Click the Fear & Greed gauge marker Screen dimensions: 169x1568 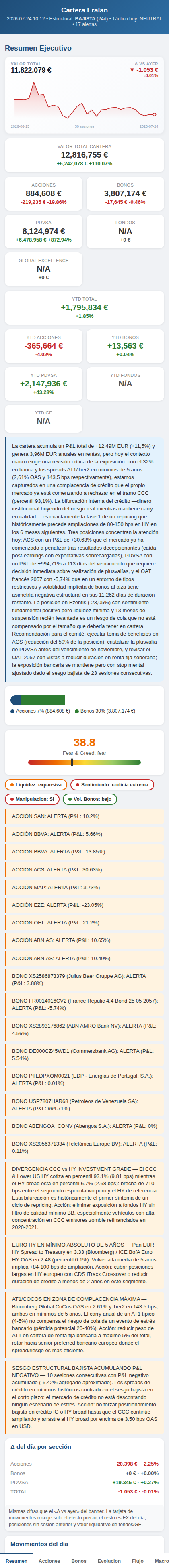click(x=72, y=762)
